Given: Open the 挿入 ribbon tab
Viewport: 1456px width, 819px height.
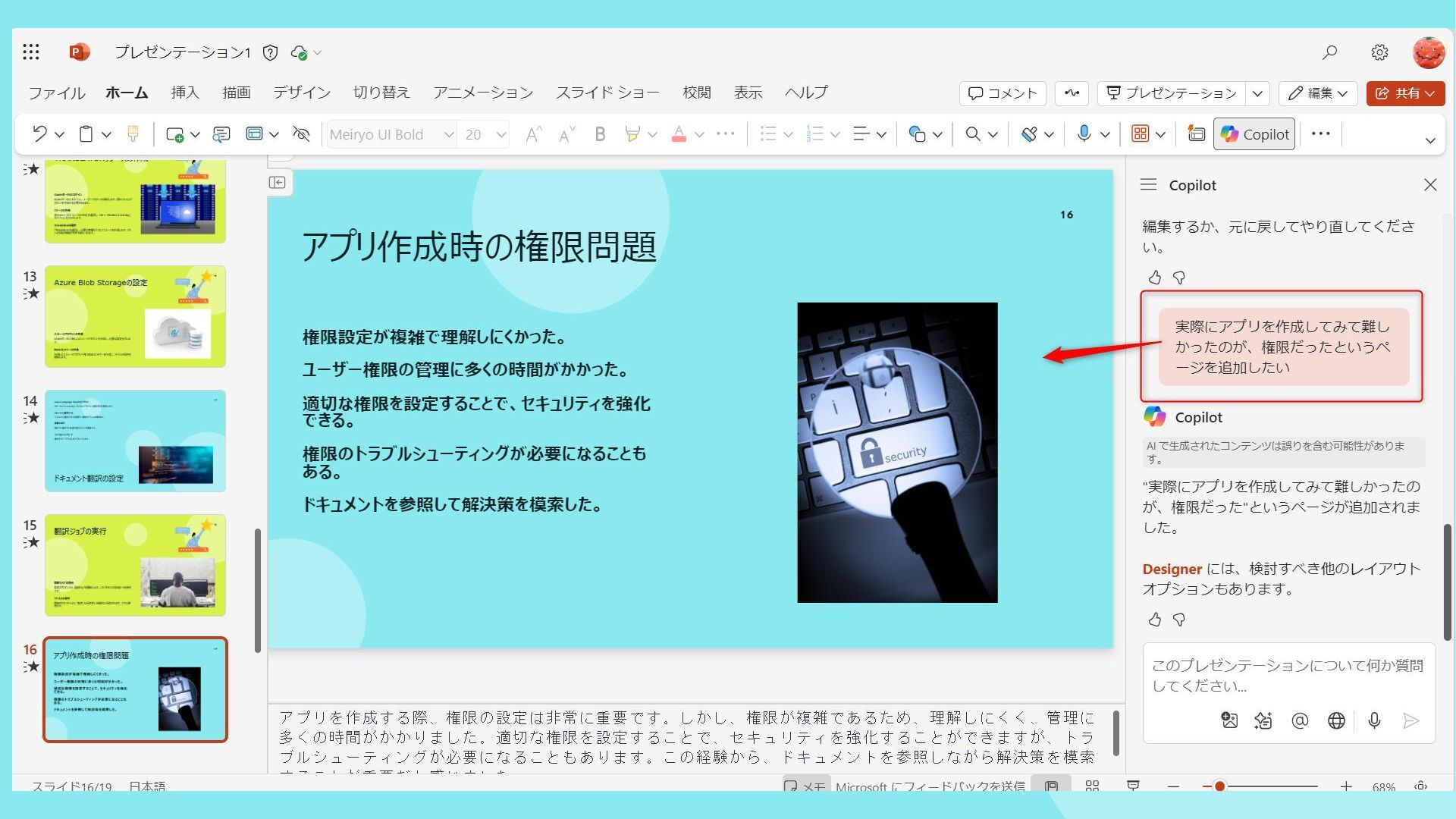Looking at the screenshot, I should click(184, 93).
